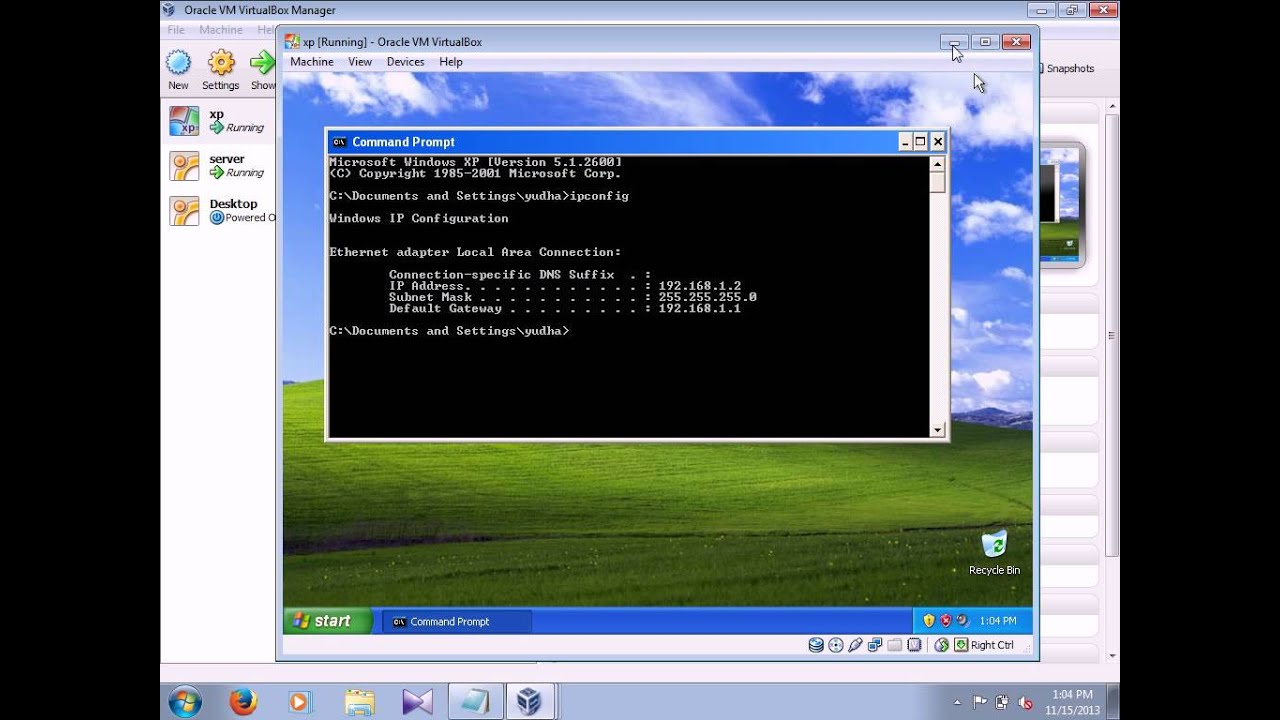Click the muted speaker volume tray icon
Viewport: 1280px width, 720px height.
[x=1024, y=702]
